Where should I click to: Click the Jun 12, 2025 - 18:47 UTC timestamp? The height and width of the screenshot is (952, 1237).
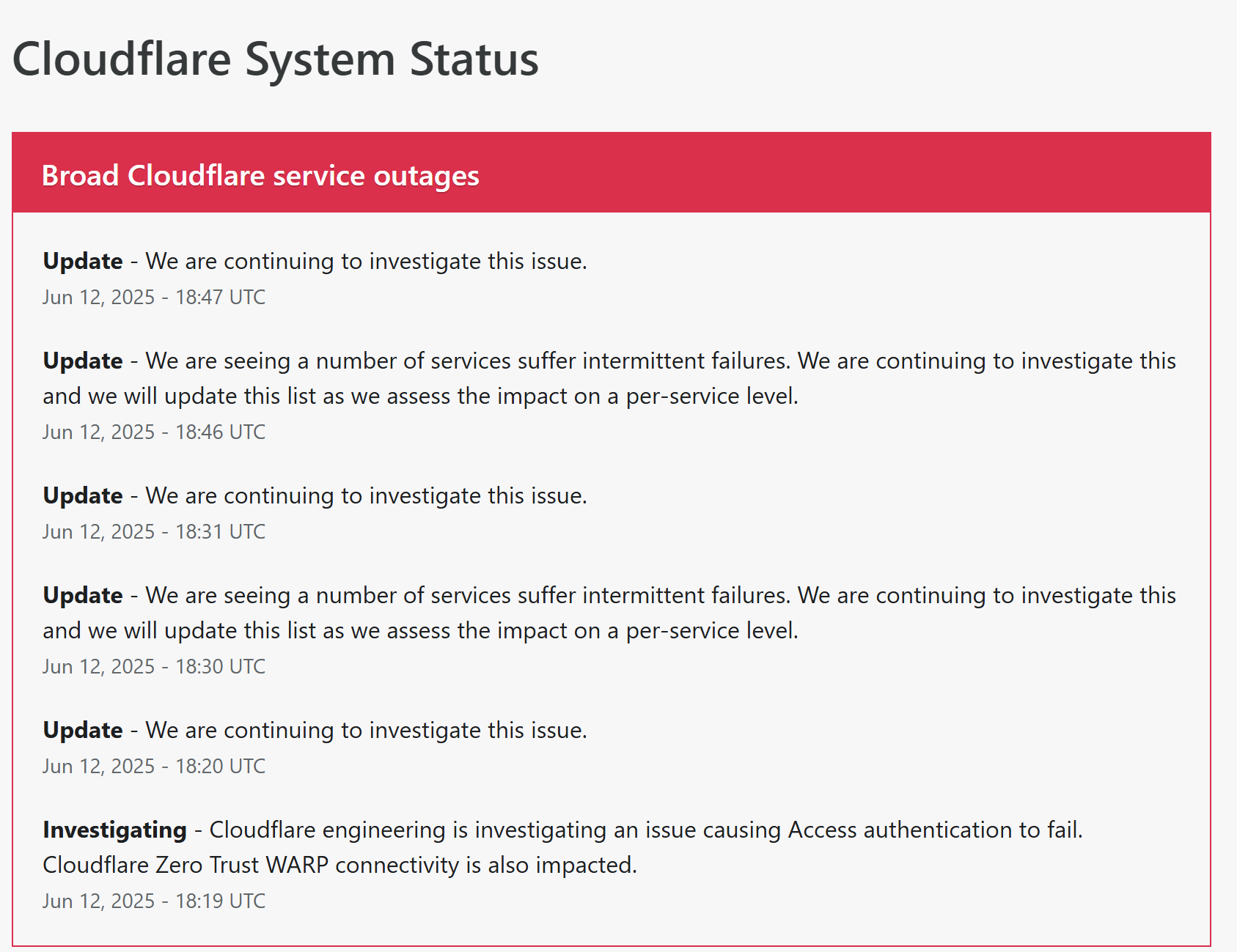[154, 297]
